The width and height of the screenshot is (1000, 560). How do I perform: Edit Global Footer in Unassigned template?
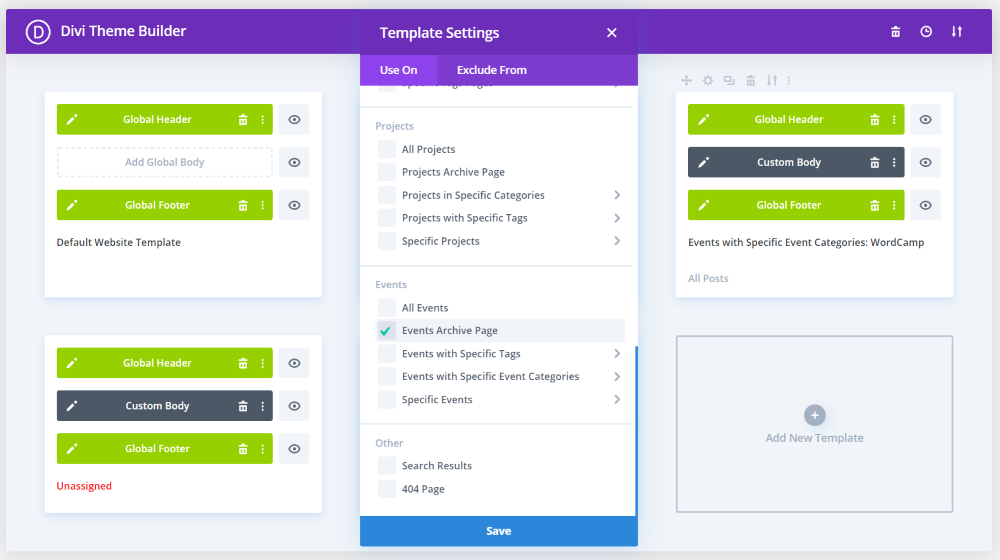[72, 448]
